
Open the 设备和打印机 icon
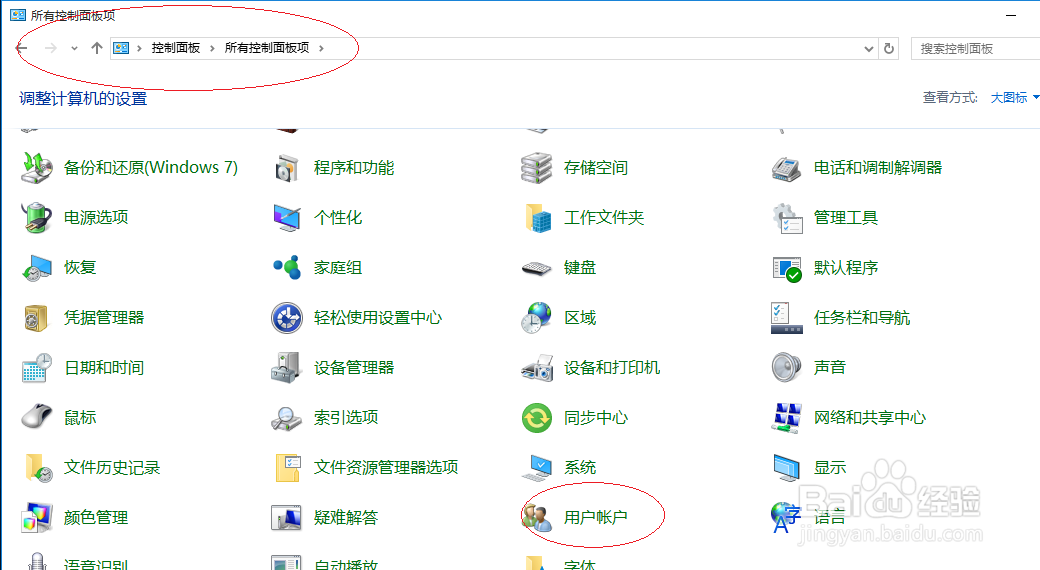click(x=537, y=367)
